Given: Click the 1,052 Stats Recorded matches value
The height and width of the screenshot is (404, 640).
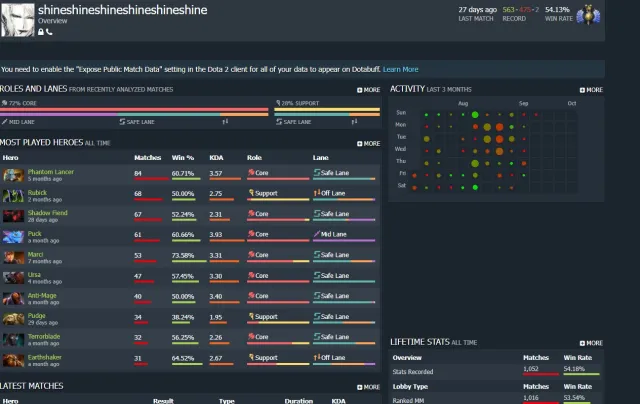Looking at the screenshot, I should (531, 368).
